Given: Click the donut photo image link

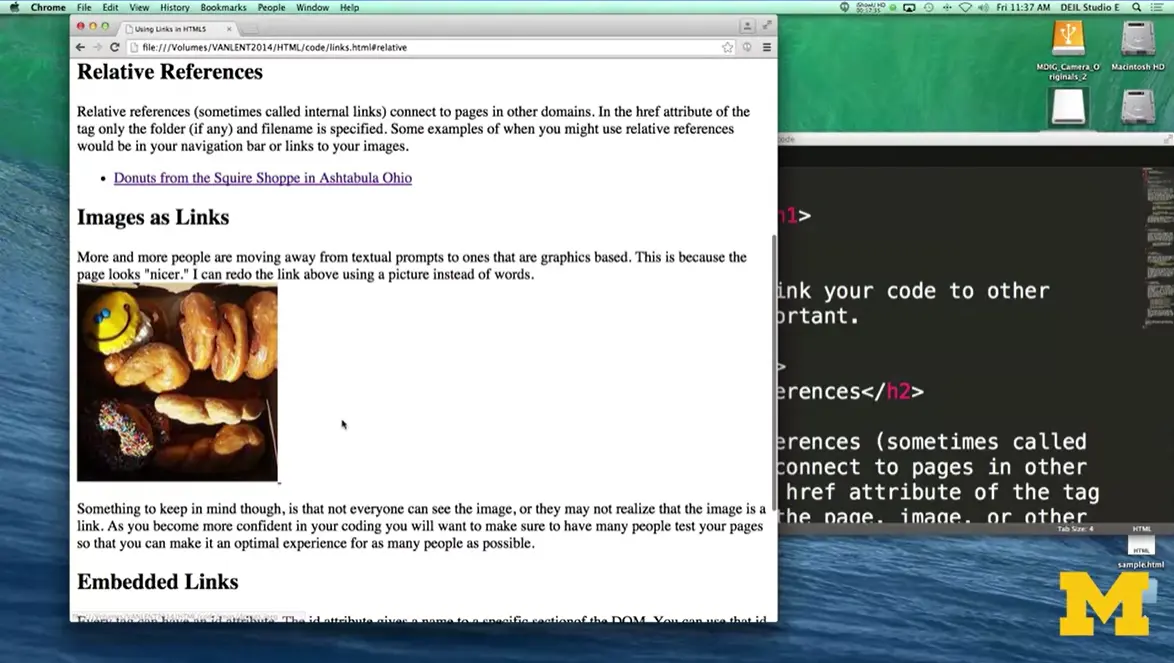Looking at the screenshot, I should pyautogui.click(x=177, y=382).
